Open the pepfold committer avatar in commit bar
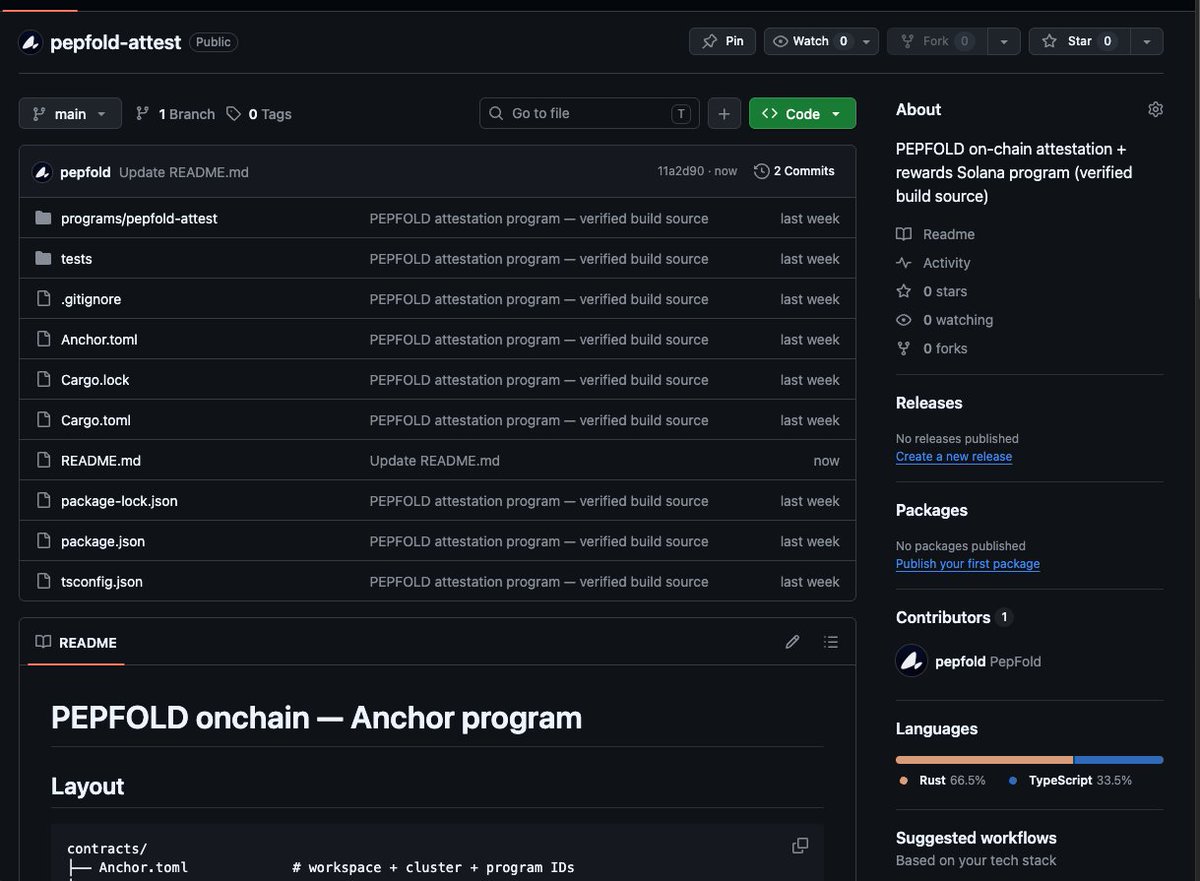Screen dimensions: 1200x881 click(x=42, y=172)
